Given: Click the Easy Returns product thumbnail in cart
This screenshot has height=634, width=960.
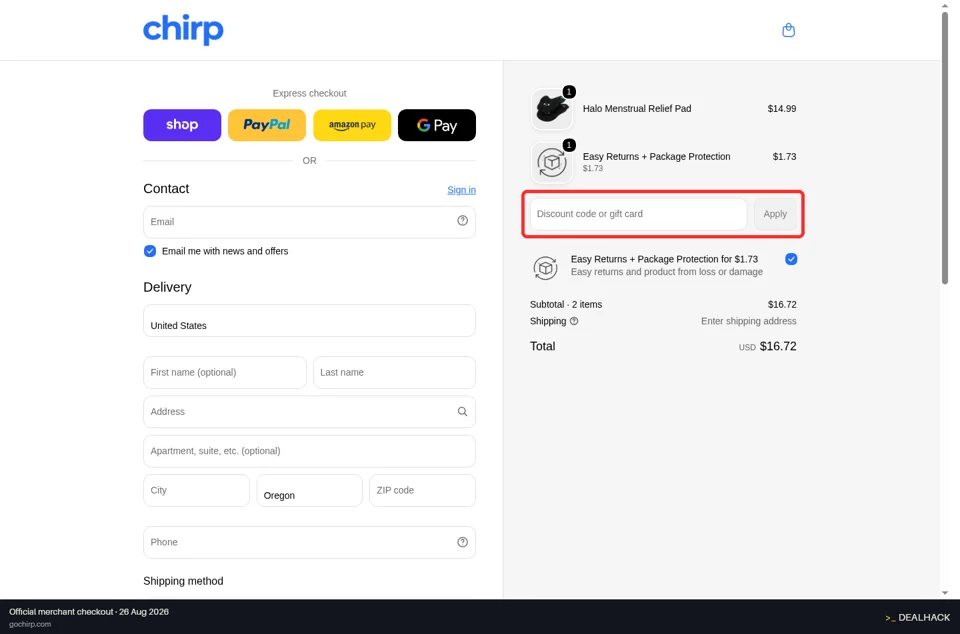Looking at the screenshot, I should tap(552, 162).
